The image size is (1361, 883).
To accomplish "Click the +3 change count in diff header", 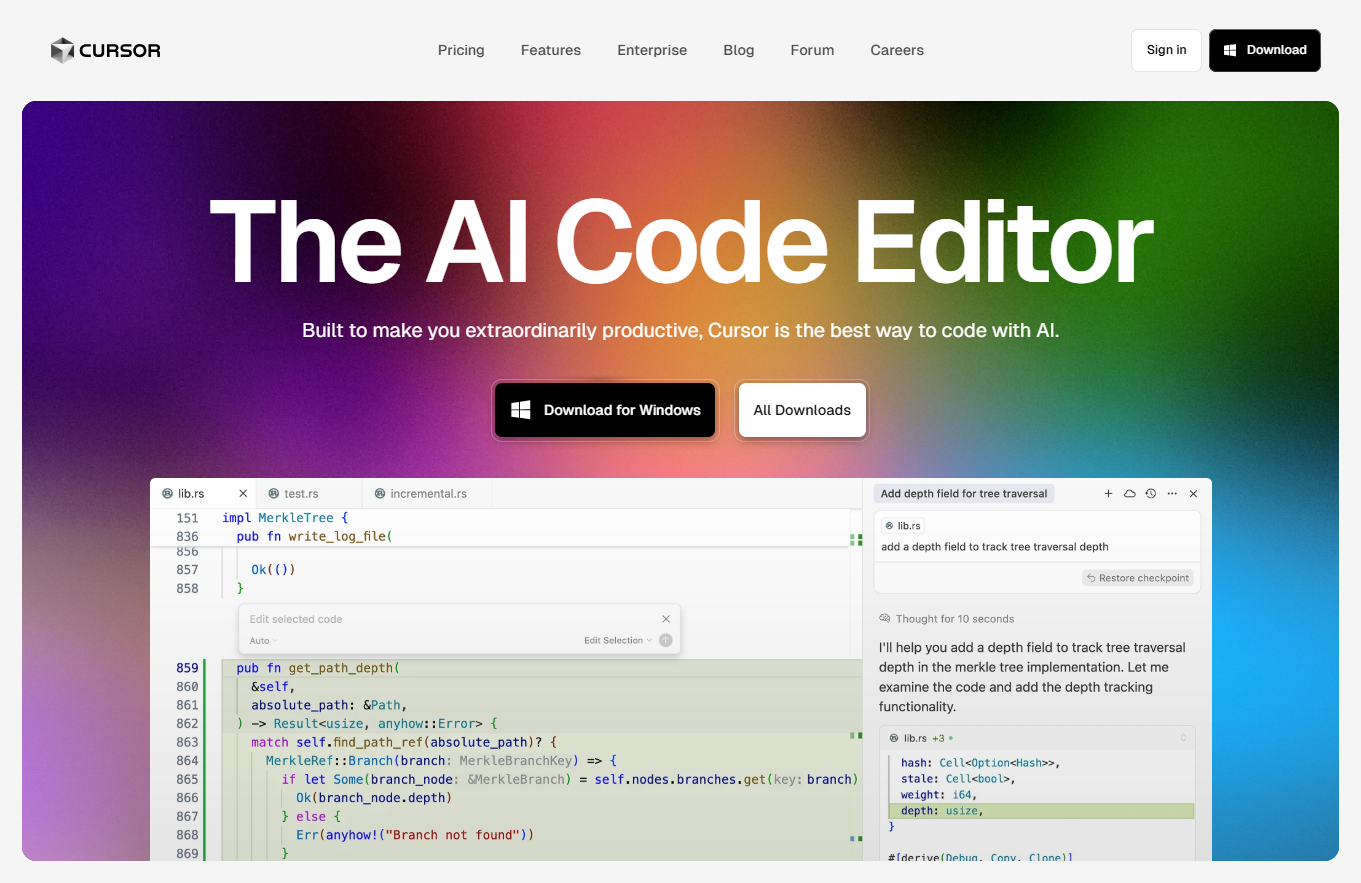I will pyautogui.click(x=938, y=738).
